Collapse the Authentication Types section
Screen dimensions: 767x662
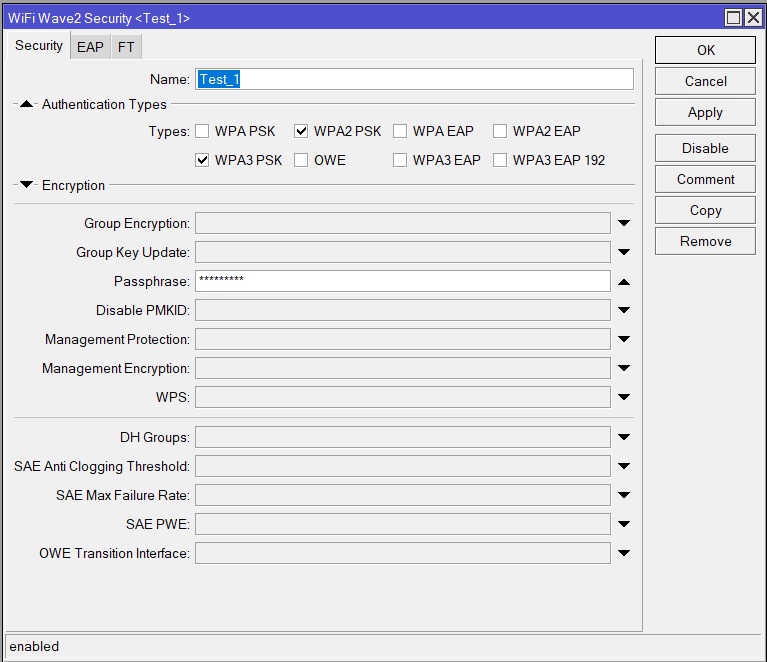pyautogui.click(x=27, y=104)
